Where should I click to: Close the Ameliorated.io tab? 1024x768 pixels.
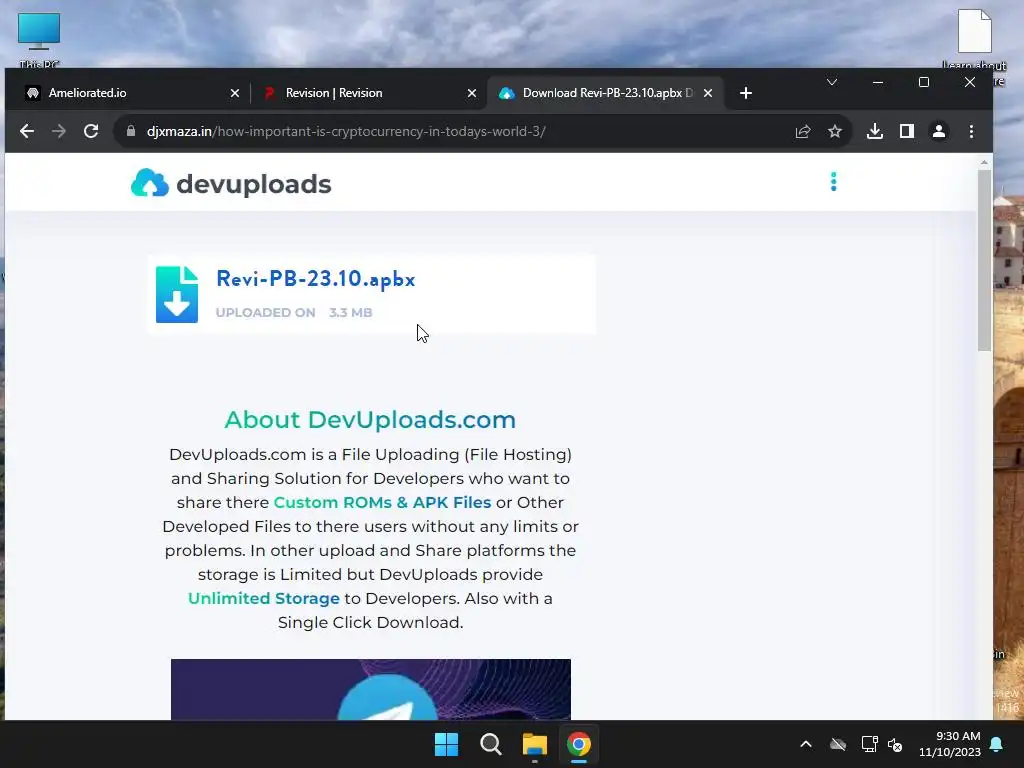pos(234,93)
